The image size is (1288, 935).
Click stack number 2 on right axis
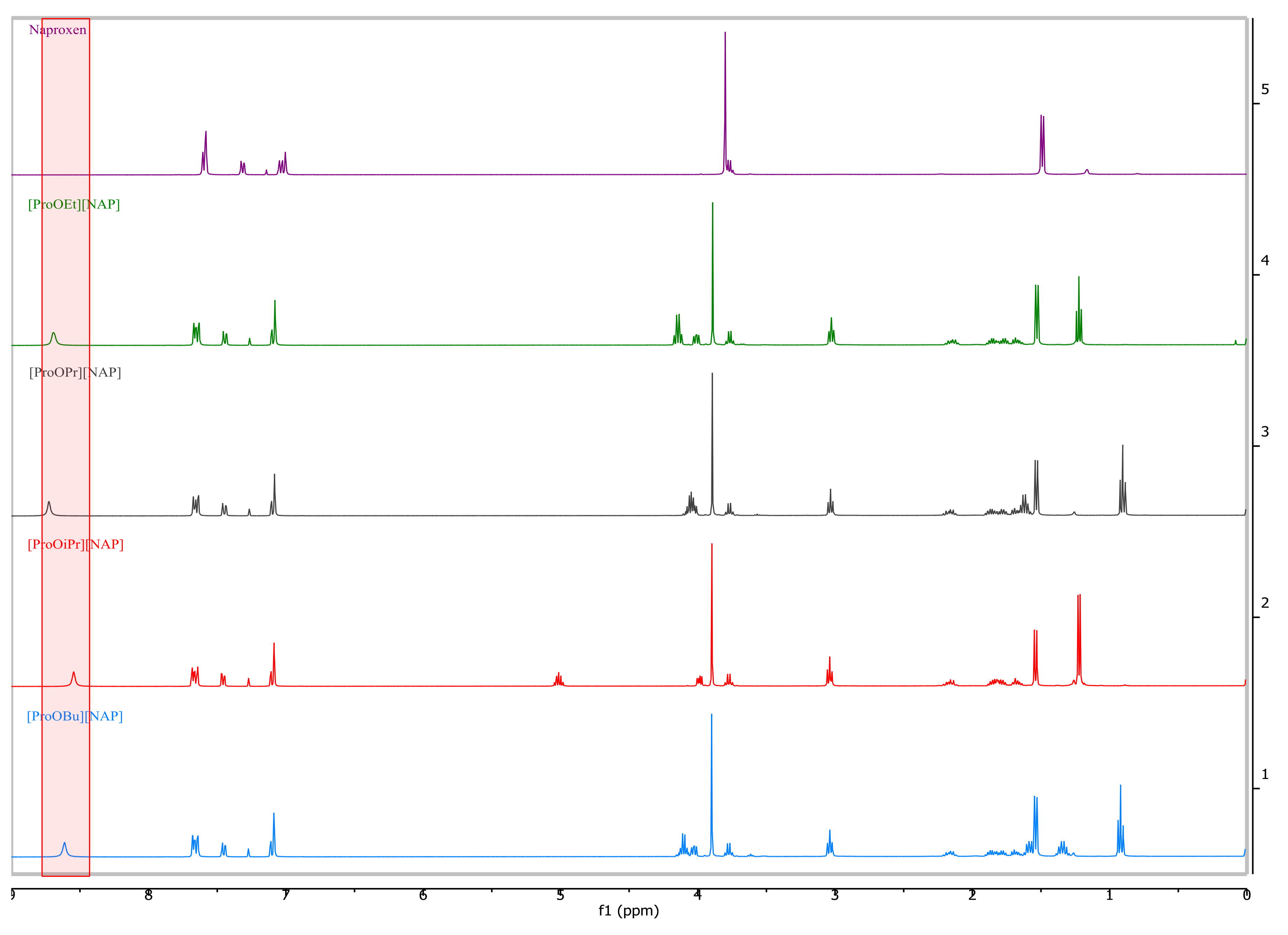[x=1265, y=603]
